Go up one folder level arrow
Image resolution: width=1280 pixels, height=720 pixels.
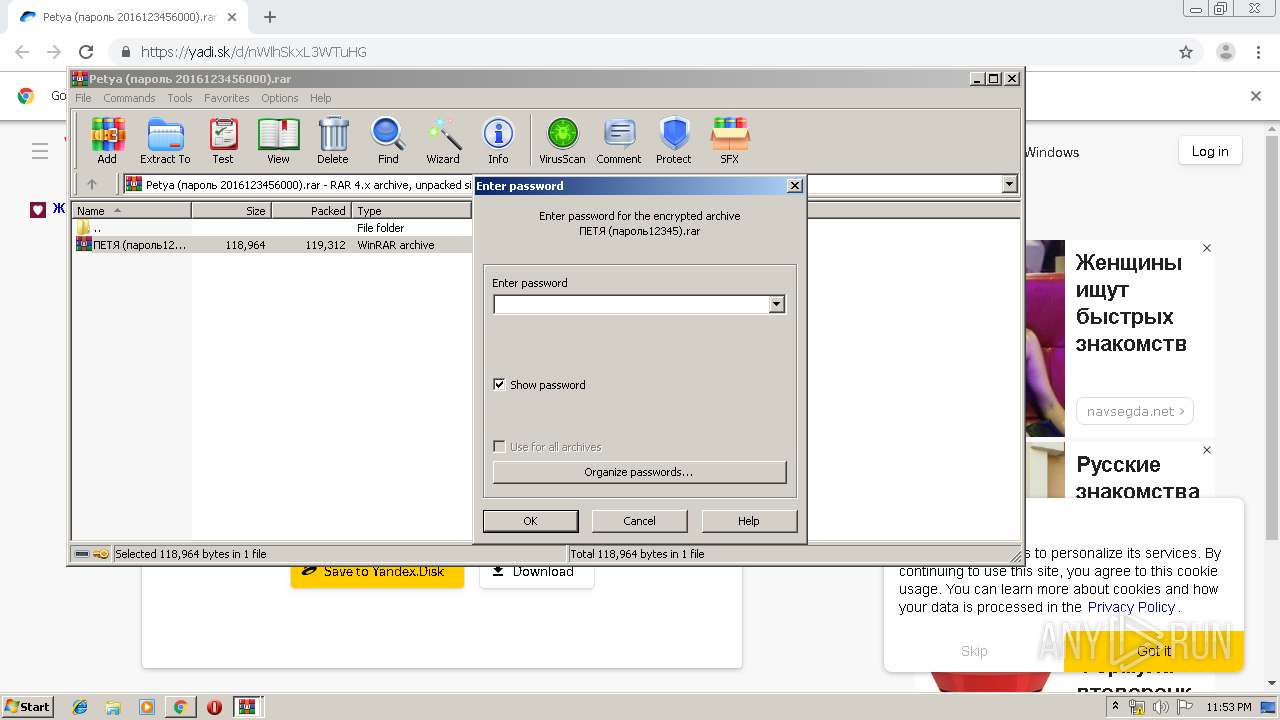(x=92, y=184)
